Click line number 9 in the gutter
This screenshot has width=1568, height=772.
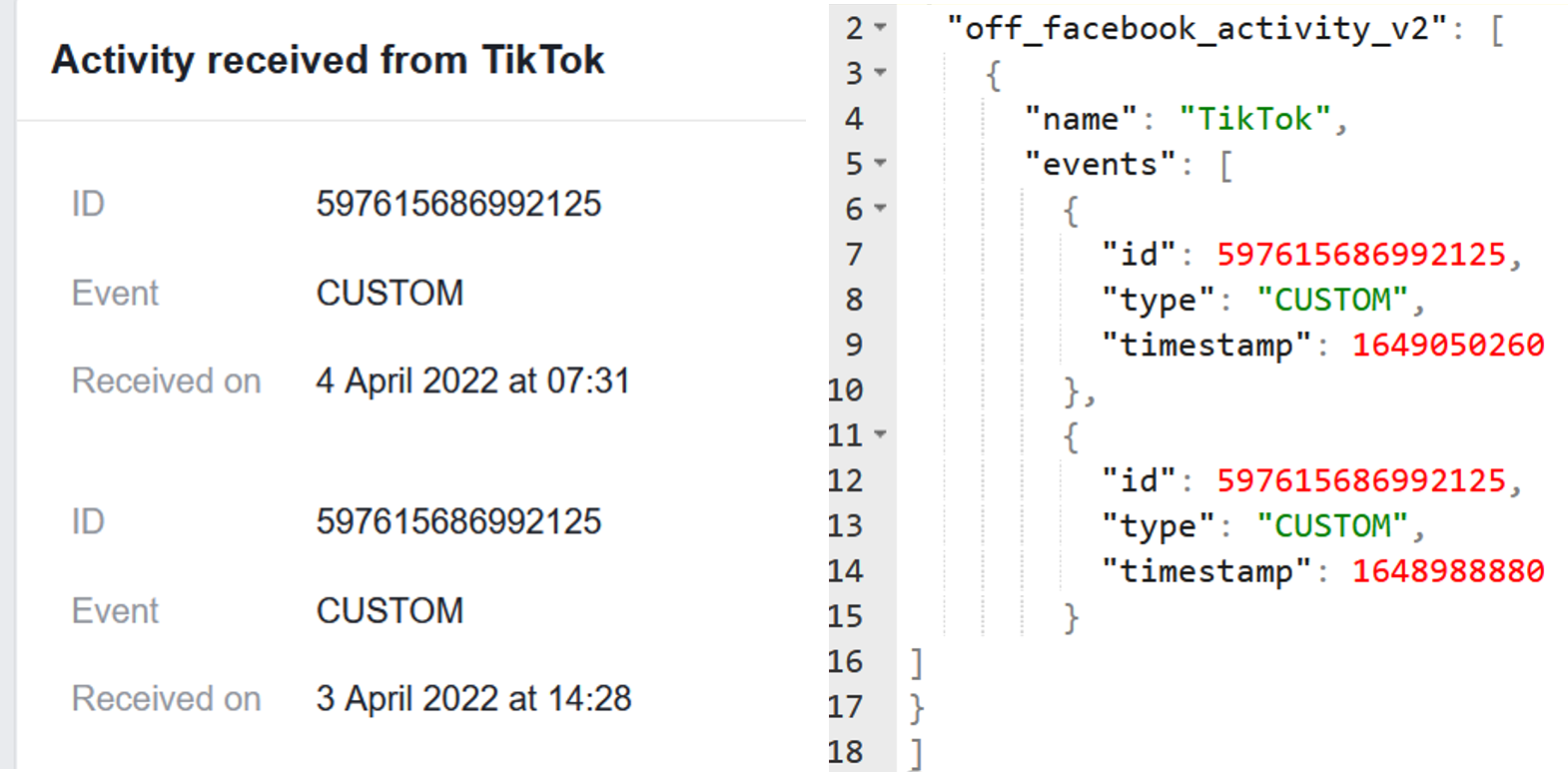852,345
